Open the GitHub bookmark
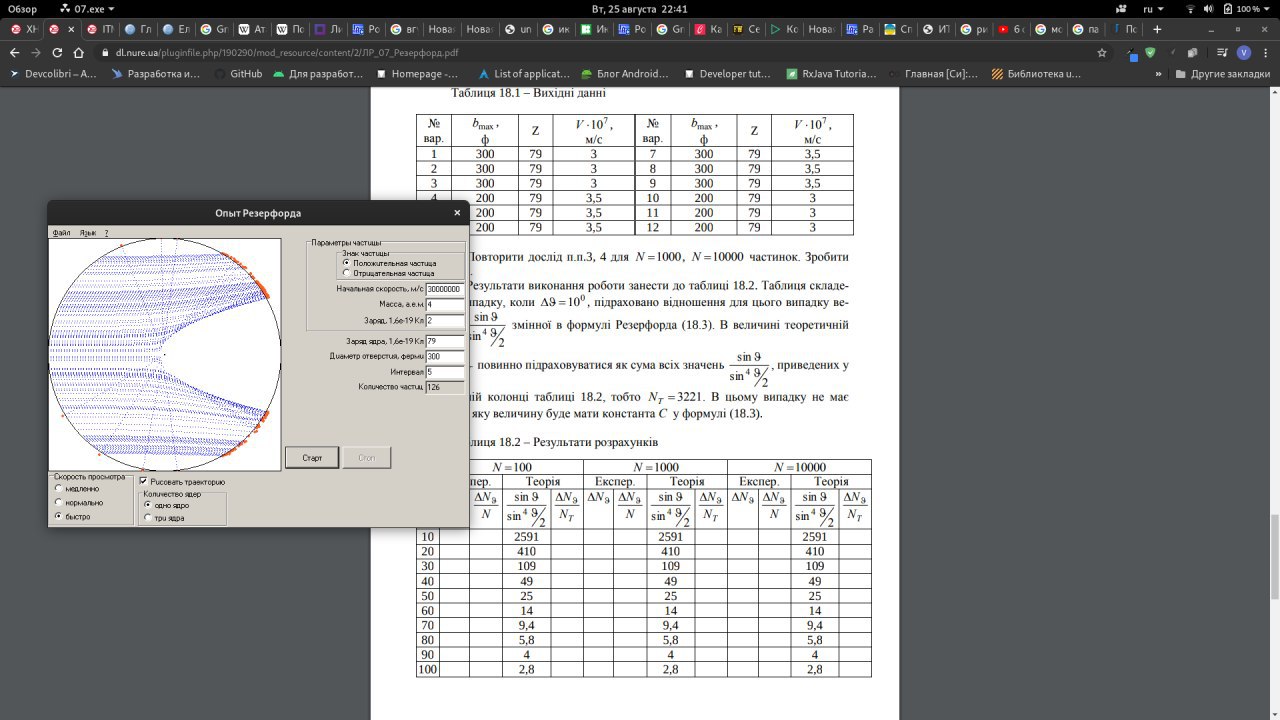 (238, 74)
